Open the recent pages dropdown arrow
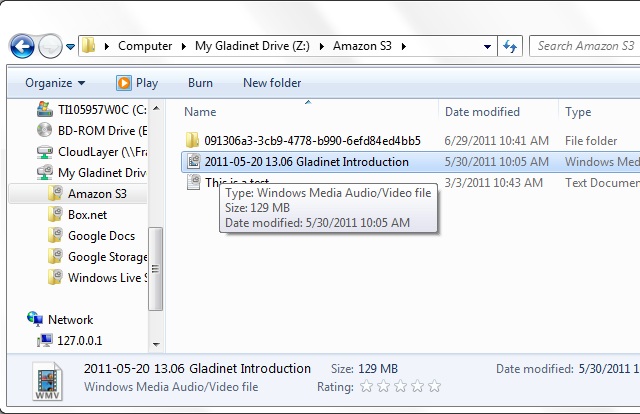Image resolution: width=640 pixels, height=414 pixels. tap(70, 47)
